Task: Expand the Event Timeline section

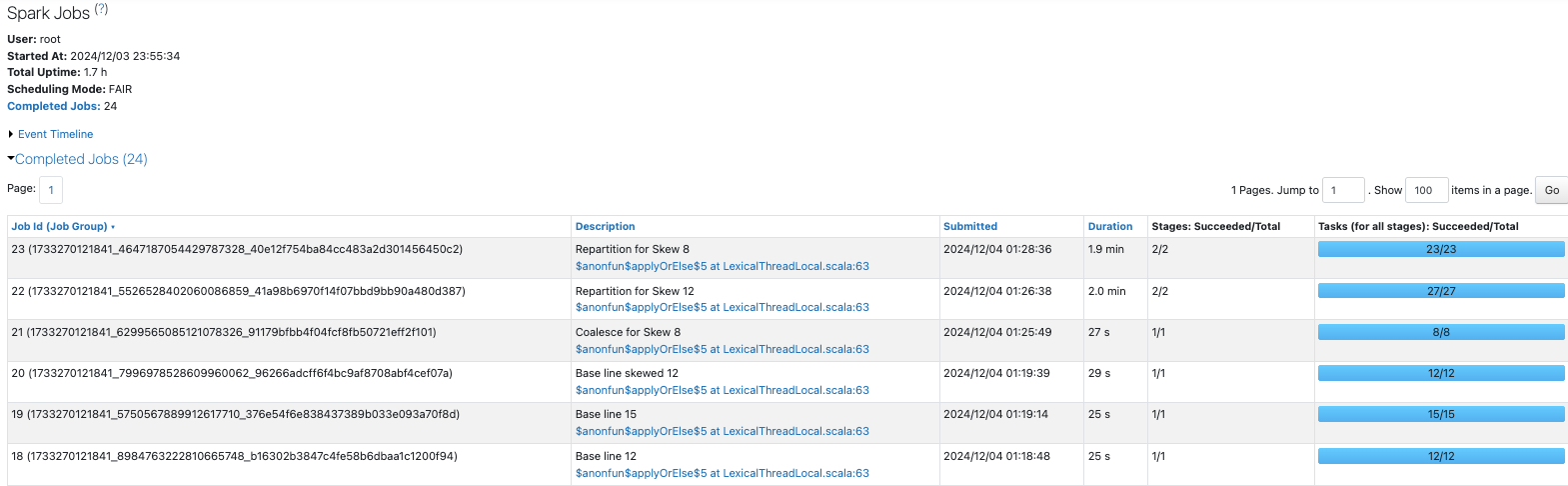Action: tap(55, 134)
